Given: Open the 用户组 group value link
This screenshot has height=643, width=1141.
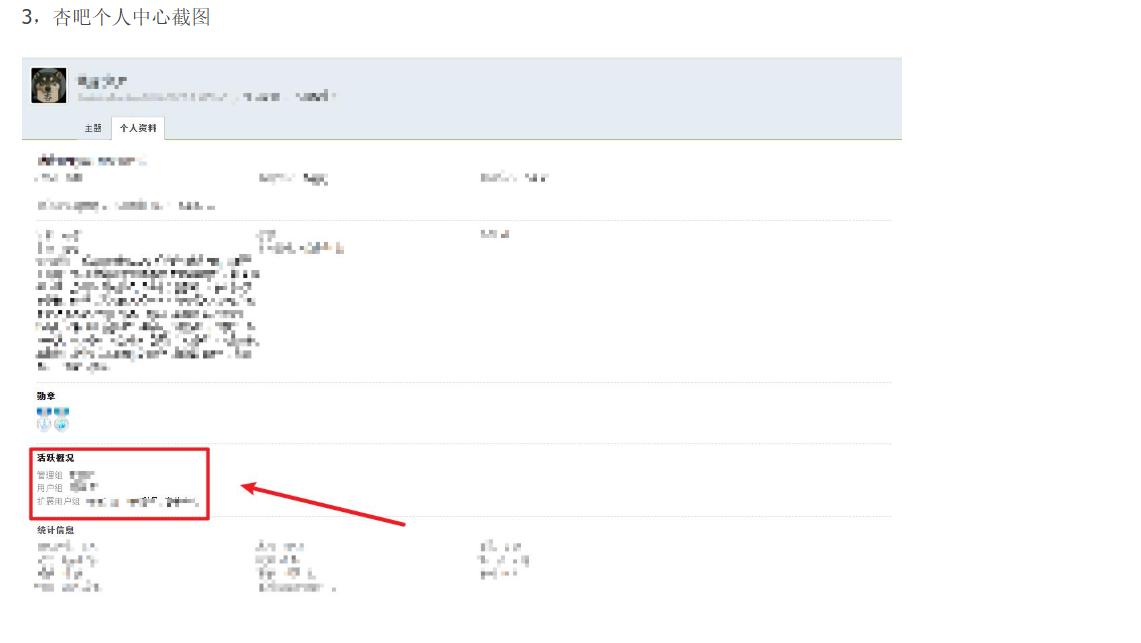Looking at the screenshot, I should [x=84, y=487].
